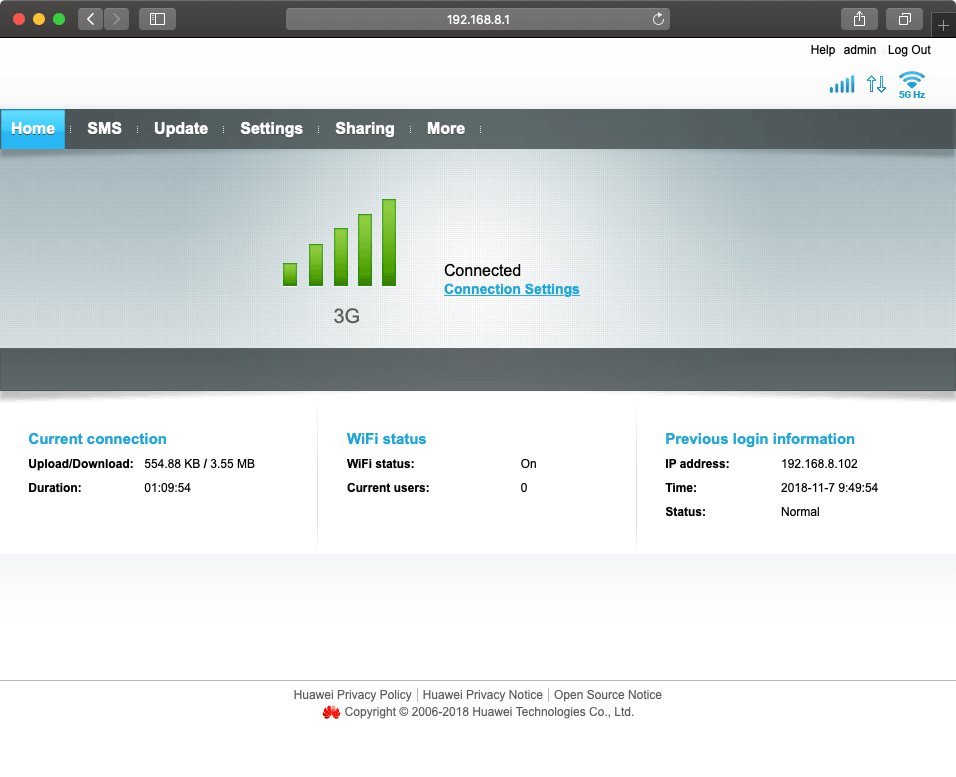Toggle the Safari sidebar icon

tap(157, 19)
